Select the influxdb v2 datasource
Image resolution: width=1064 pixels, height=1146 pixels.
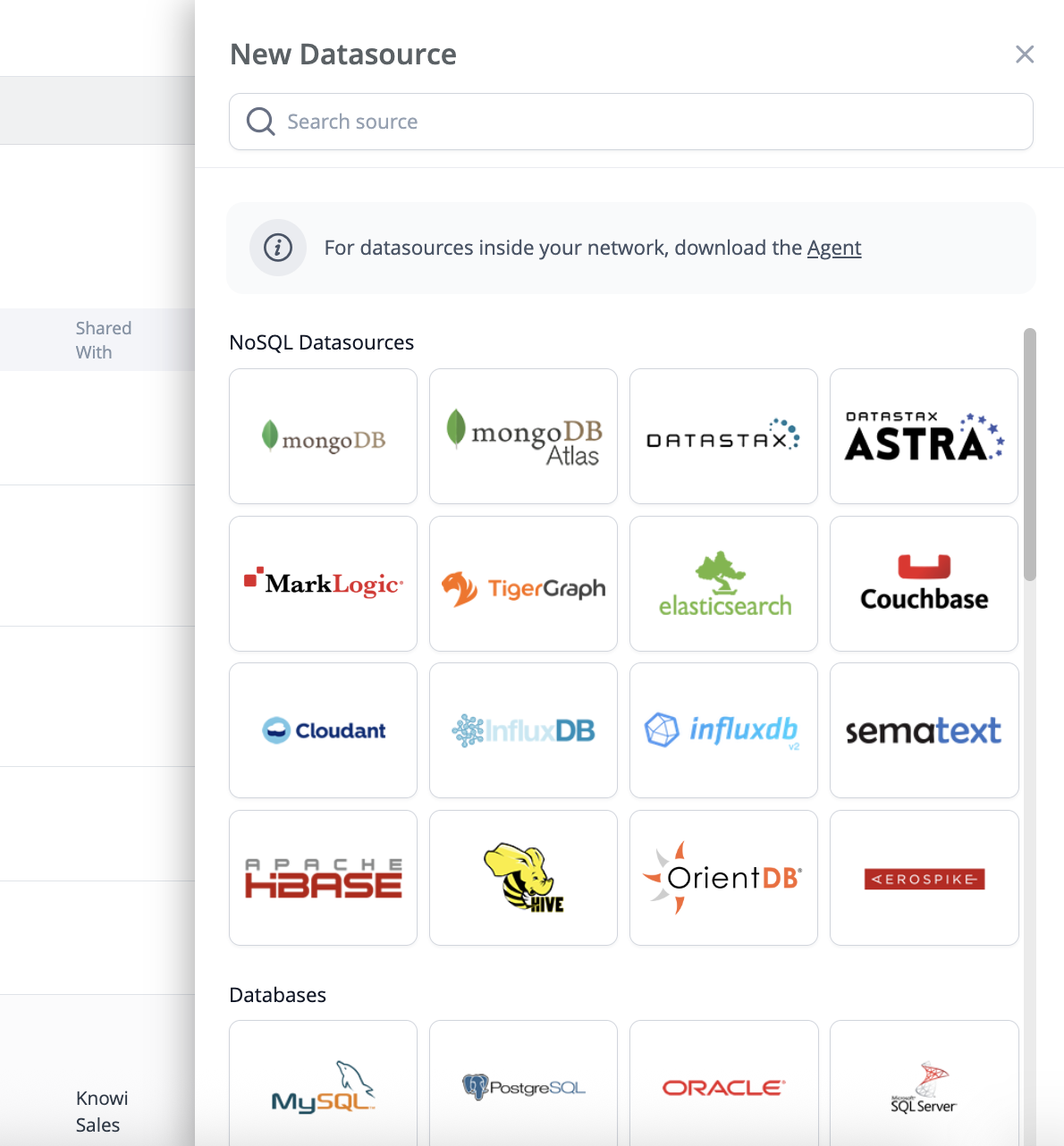tap(723, 730)
